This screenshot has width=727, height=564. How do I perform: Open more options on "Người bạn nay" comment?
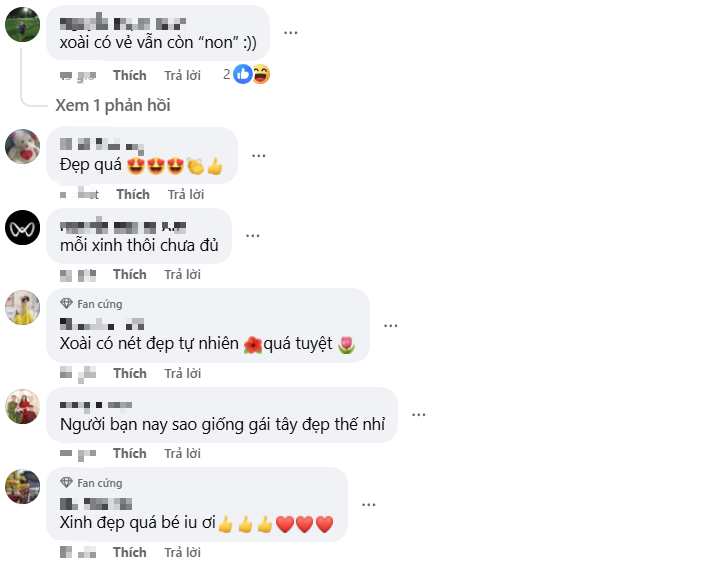(419, 415)
